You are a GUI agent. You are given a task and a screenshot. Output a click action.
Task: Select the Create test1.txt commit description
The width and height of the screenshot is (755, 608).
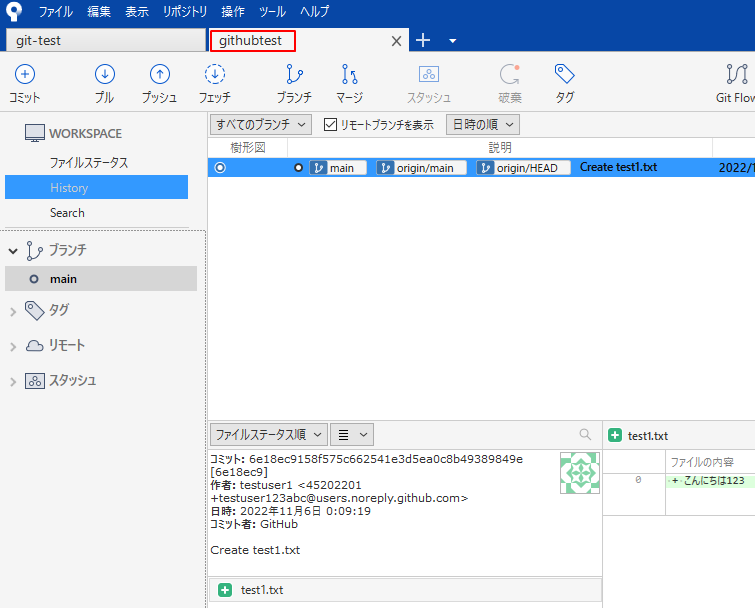coord(618,168)
